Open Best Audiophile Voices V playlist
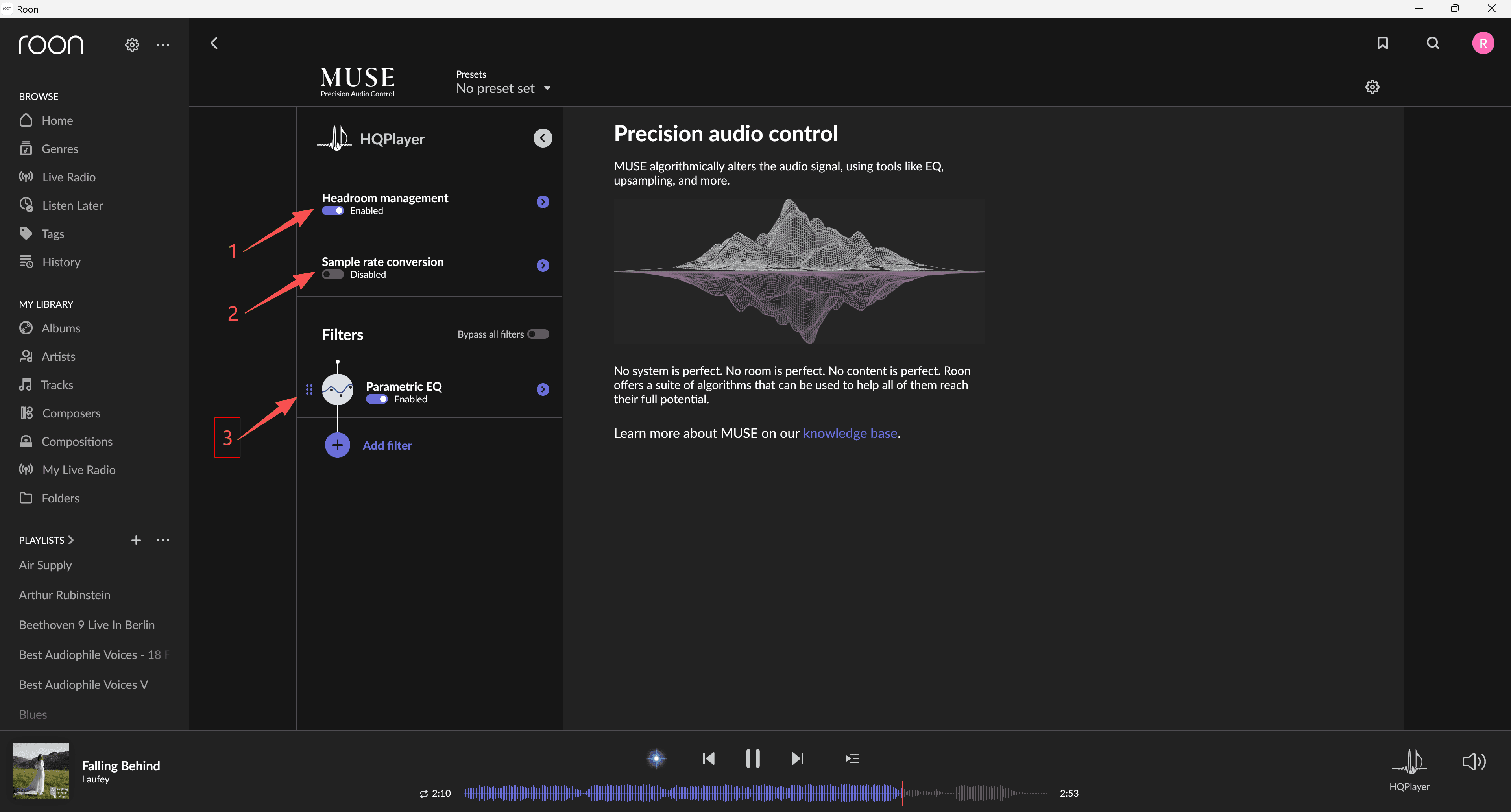 [x=83, y=685]
